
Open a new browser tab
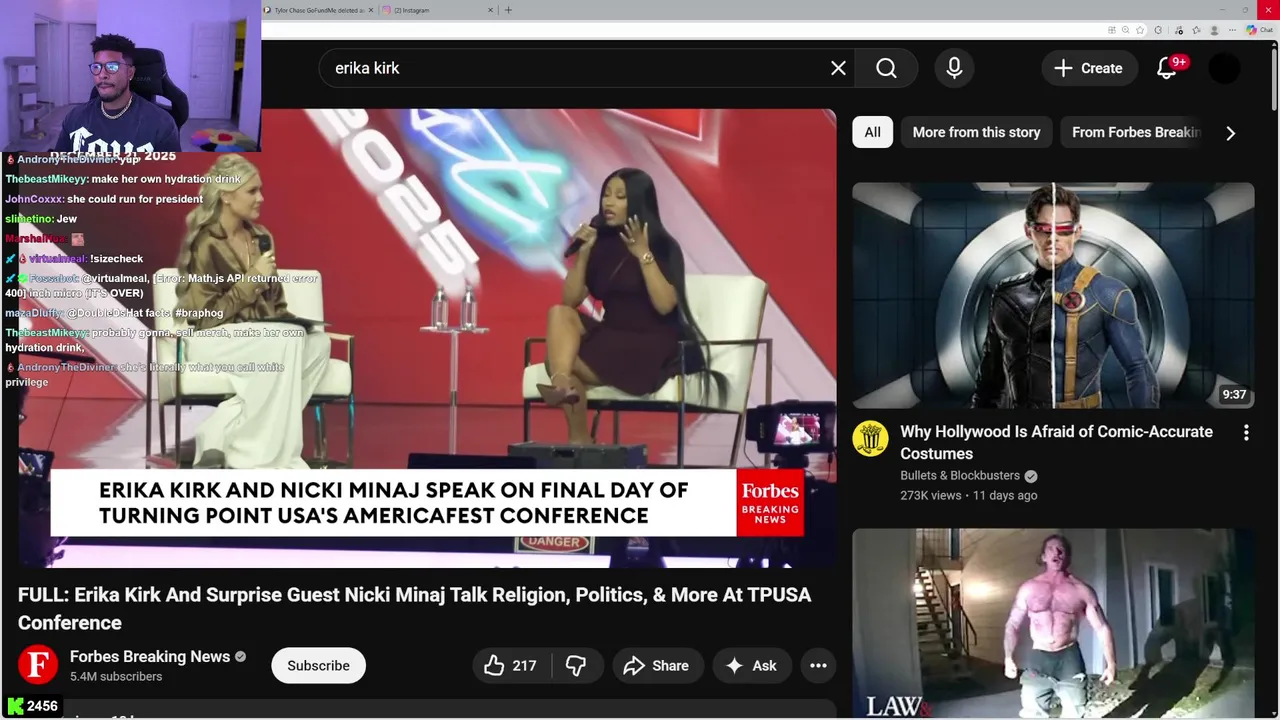click(x=508, y=10)
